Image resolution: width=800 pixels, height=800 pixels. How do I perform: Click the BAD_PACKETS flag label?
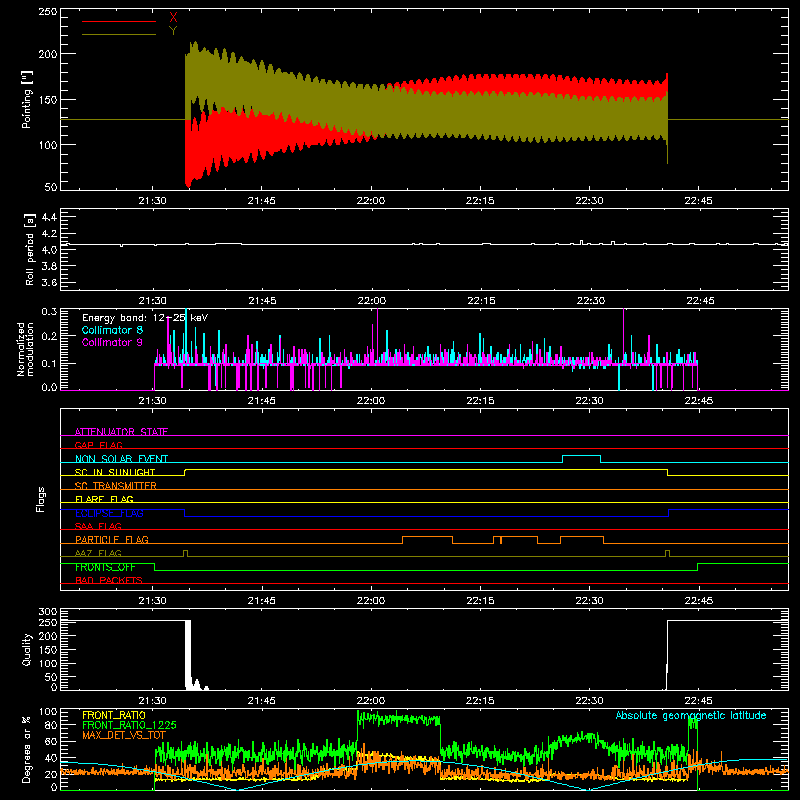pos(109,580)
